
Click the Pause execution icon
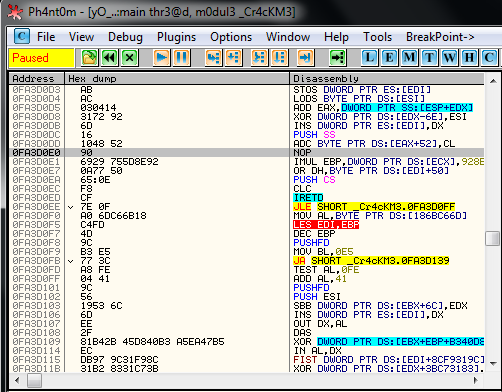182,58
